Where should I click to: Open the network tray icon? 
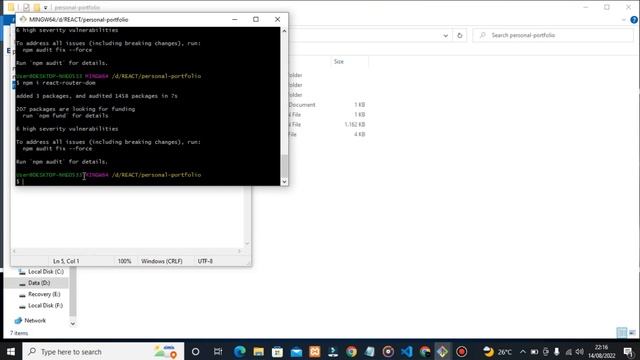[569, 351]
